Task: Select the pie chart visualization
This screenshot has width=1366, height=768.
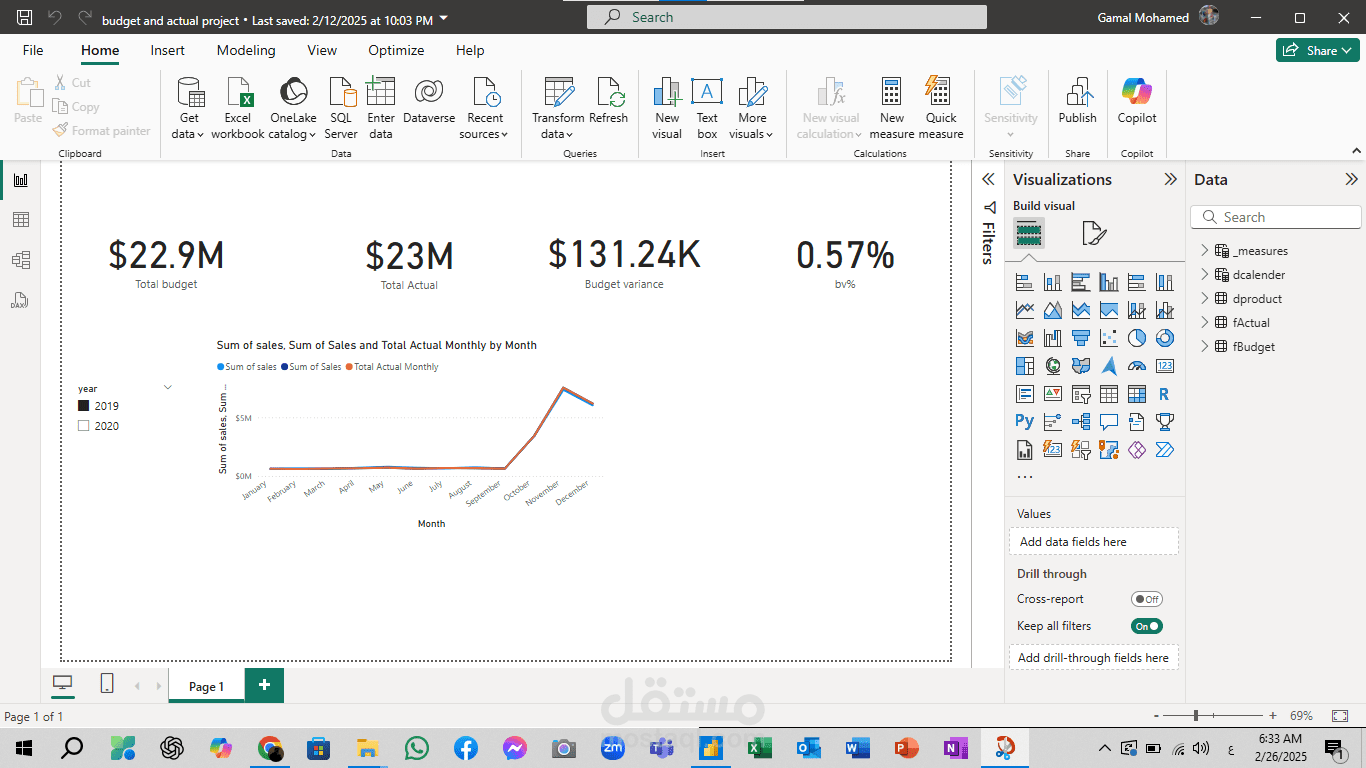Action: pos(1136,338)
